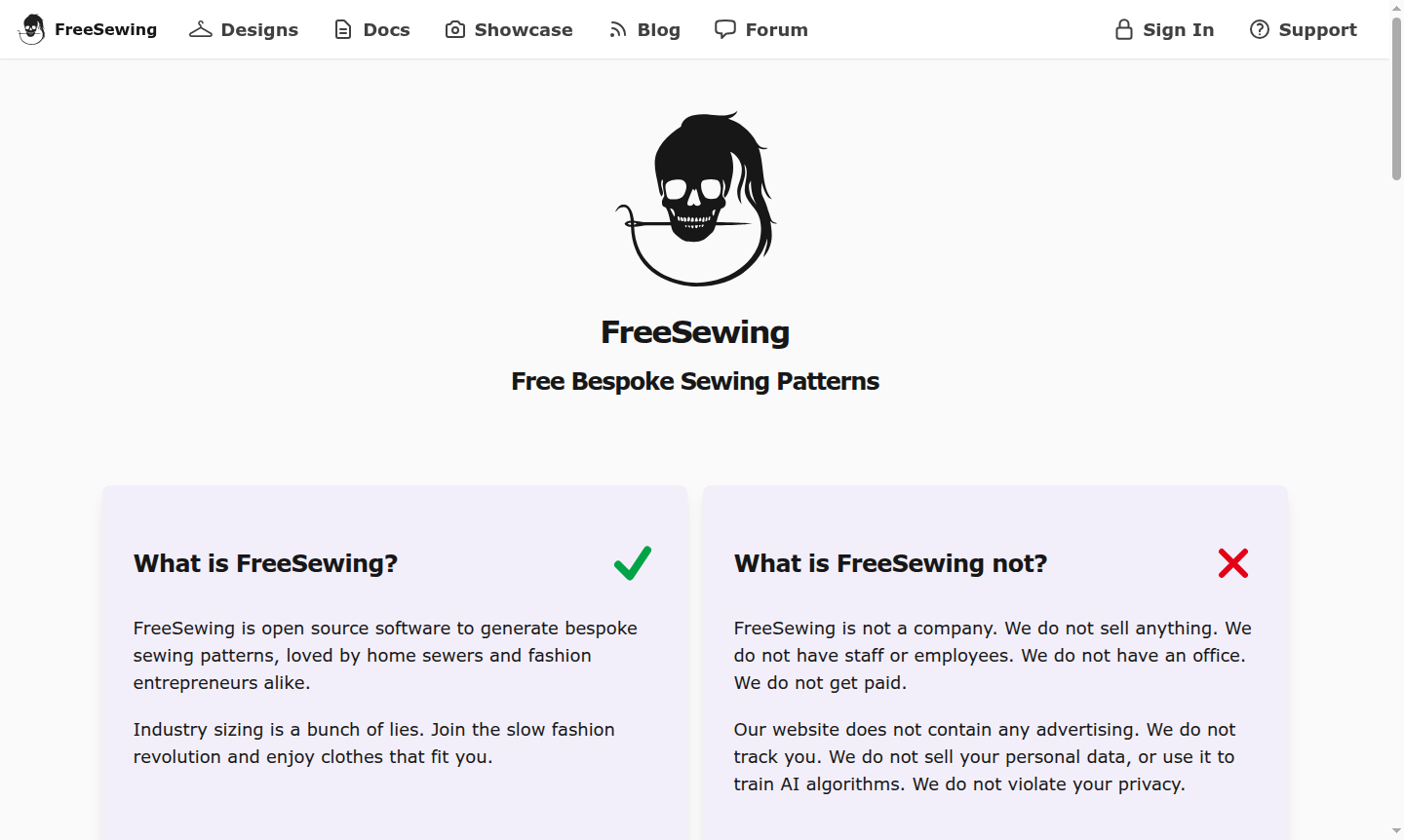1404x840 pixels.
Task: Visit the Blog page
Action: pyautogui.click(x=658, y=29)
